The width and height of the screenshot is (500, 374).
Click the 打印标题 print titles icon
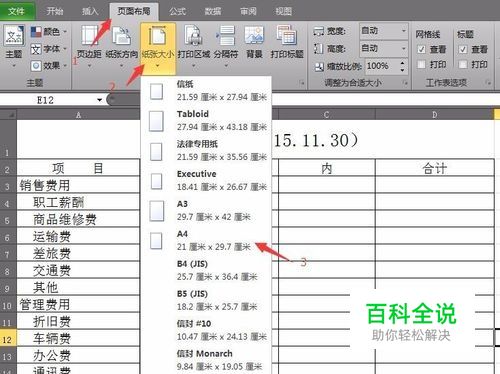click(x=287, y=35)
